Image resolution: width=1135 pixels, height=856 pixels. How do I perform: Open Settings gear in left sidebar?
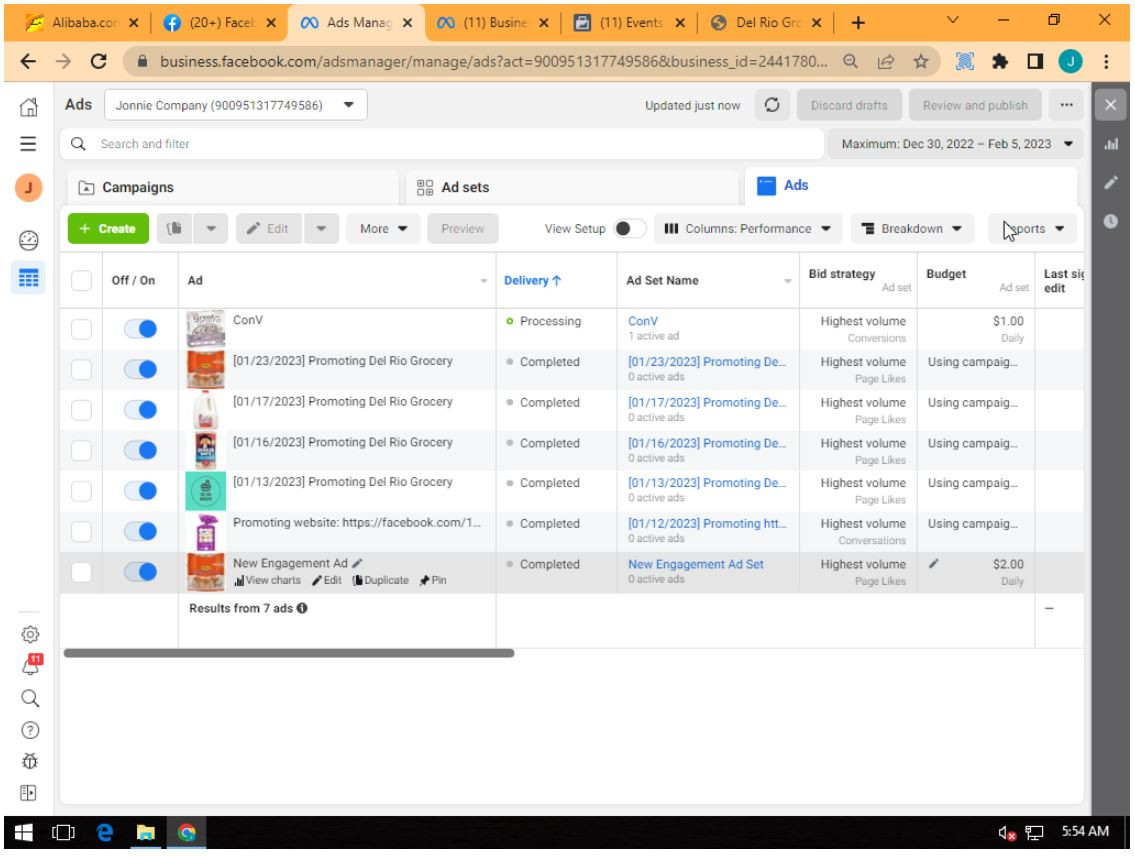(30, 635)
